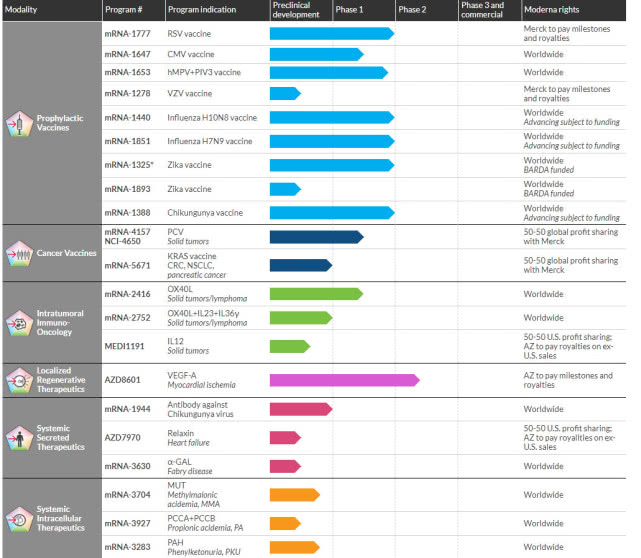Open program mRNA-1777
Viewport: 641px width, 558px height.
coord(128,35)
